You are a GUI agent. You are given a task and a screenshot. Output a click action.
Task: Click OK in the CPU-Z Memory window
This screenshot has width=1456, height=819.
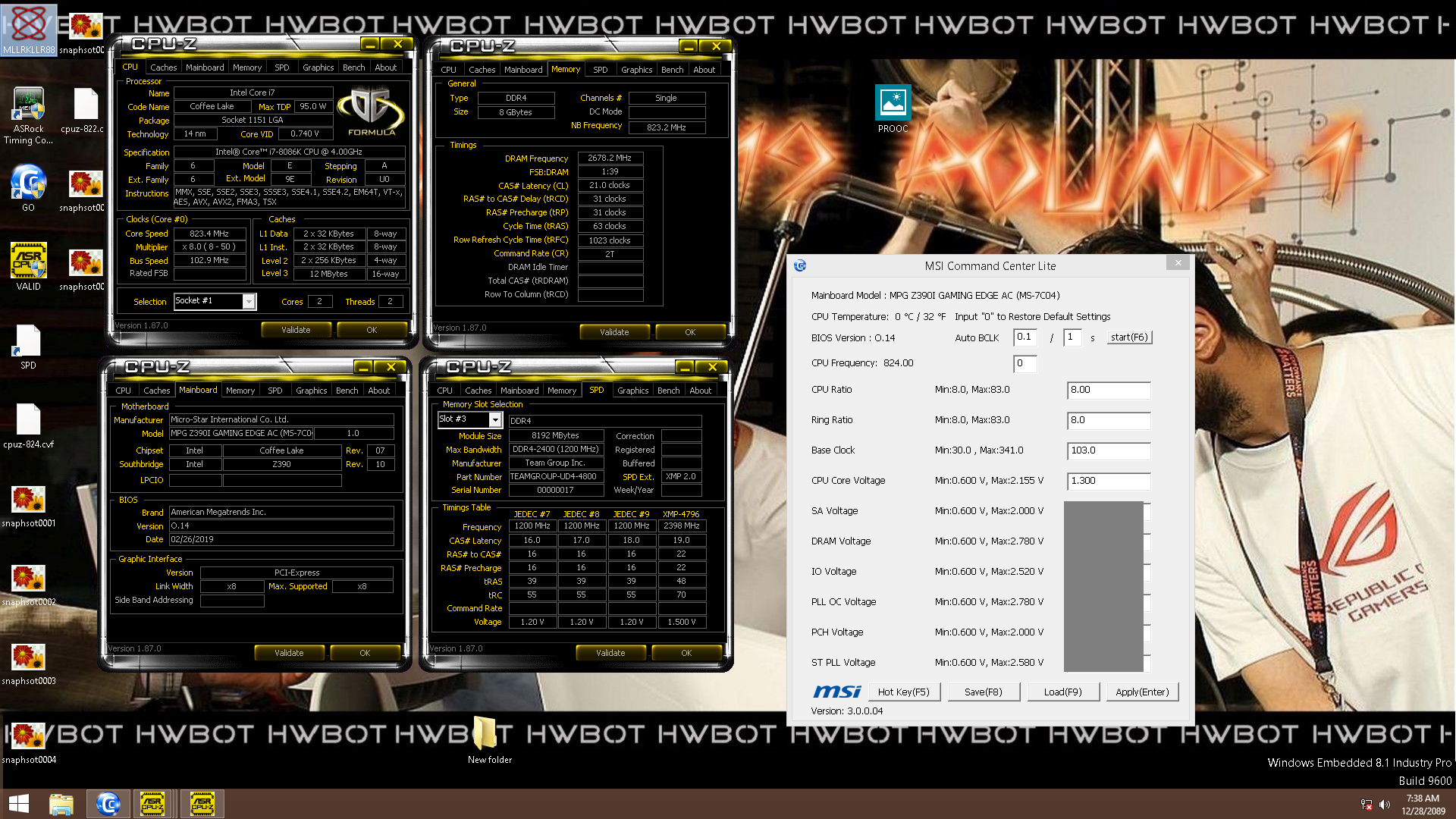click(x=690, y=332)
